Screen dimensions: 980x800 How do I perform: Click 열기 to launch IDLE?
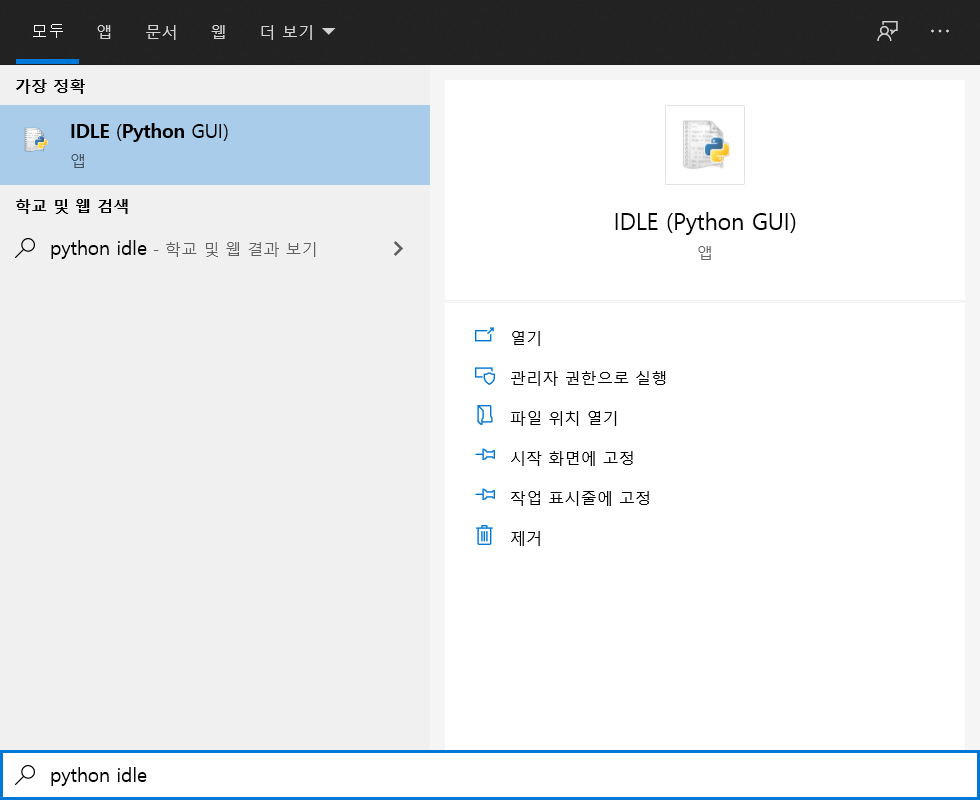pyautogui.click(x=529, y=336)
